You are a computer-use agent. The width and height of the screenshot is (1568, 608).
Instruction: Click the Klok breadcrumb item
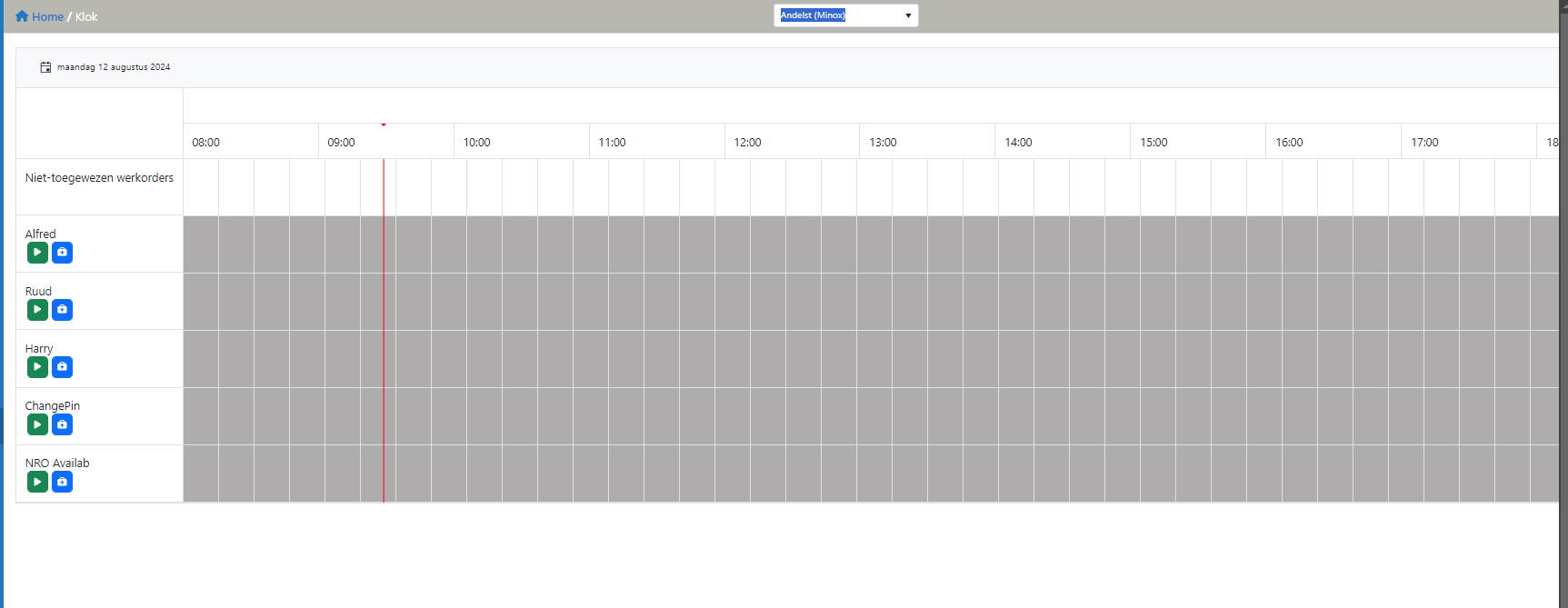(86, 17)
